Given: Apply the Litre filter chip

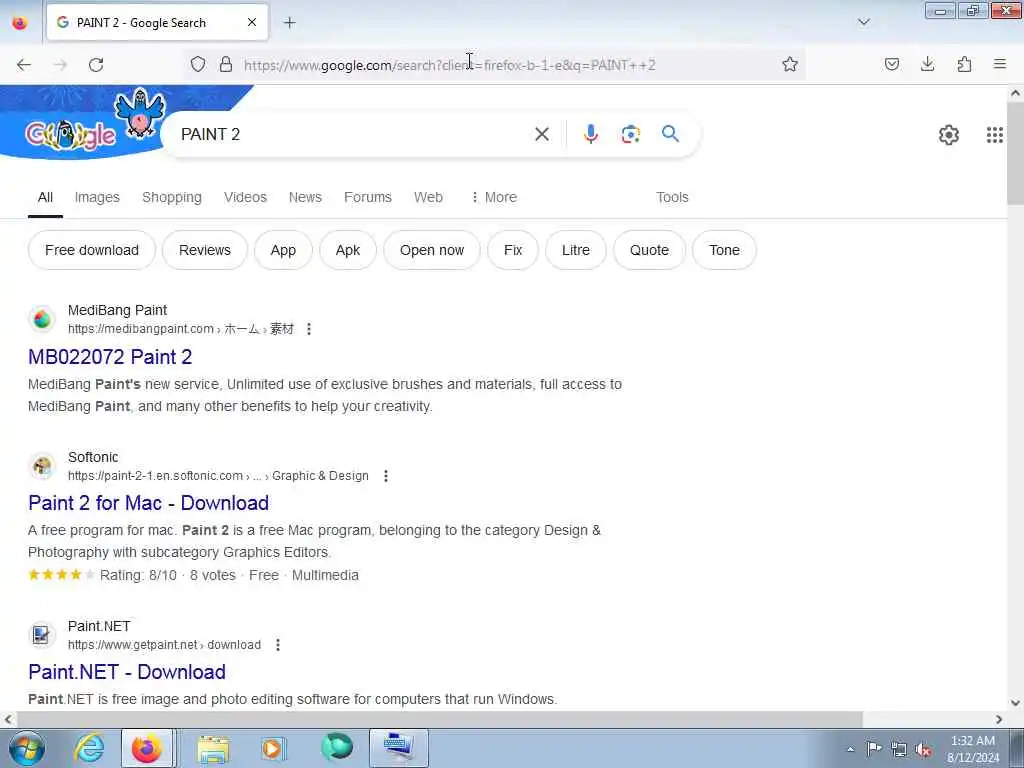Looking at the screenshot, I should (575, 250).
